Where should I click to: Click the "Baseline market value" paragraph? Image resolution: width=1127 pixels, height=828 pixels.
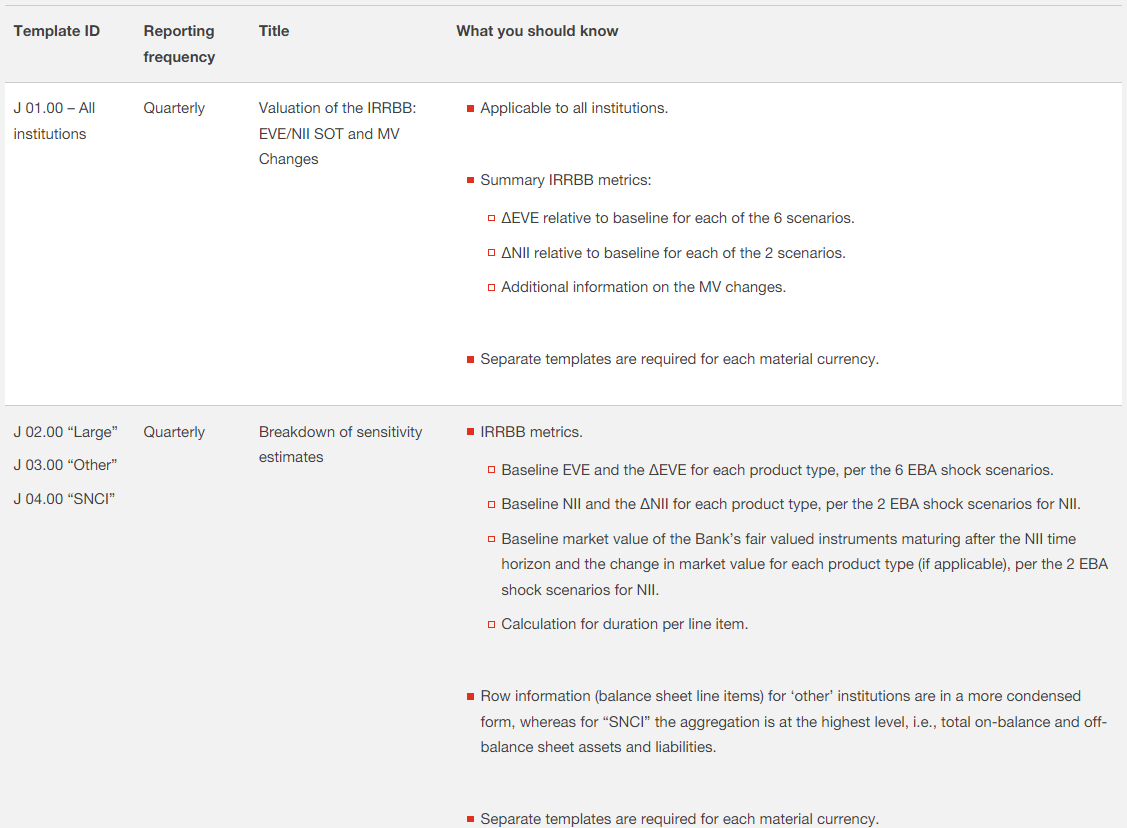tap(804, 564)
